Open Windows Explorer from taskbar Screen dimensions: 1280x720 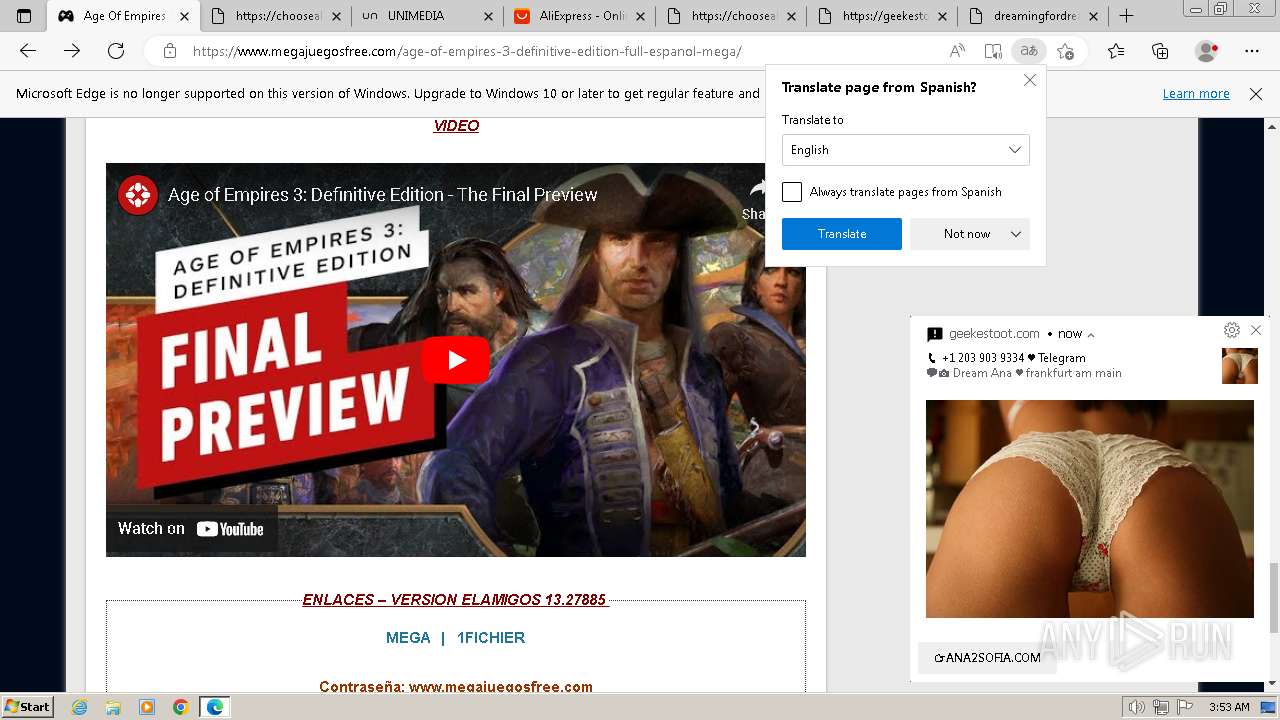pyautogui.click(x=113, y=707)
